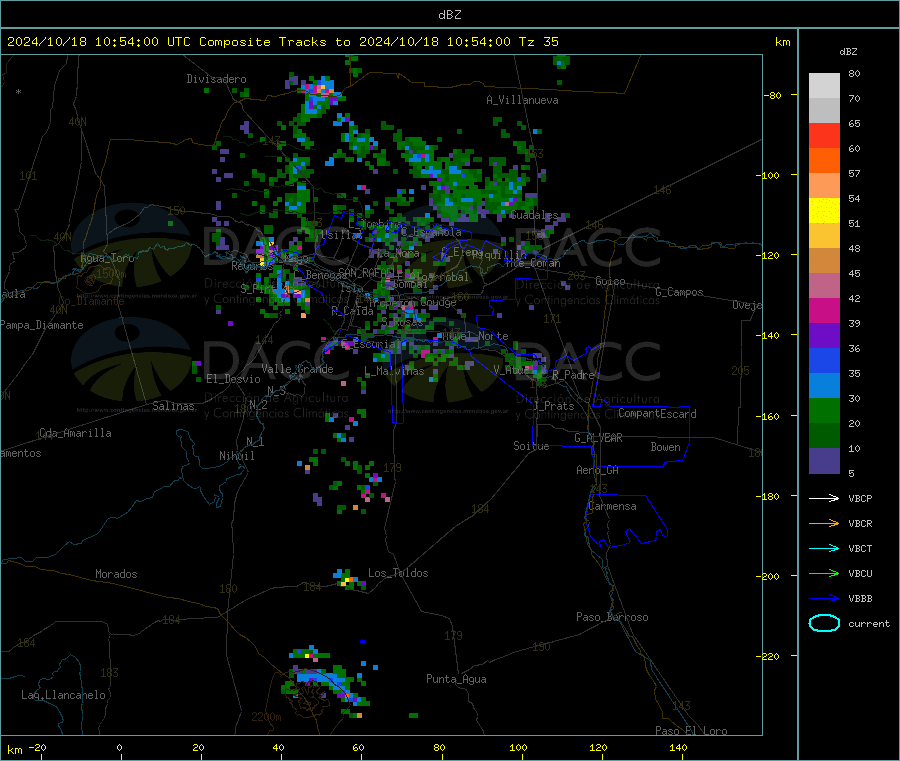Screen dimensions: 900x761
Task: Click the 'A_Villanueva' map label
Action: 522,100
